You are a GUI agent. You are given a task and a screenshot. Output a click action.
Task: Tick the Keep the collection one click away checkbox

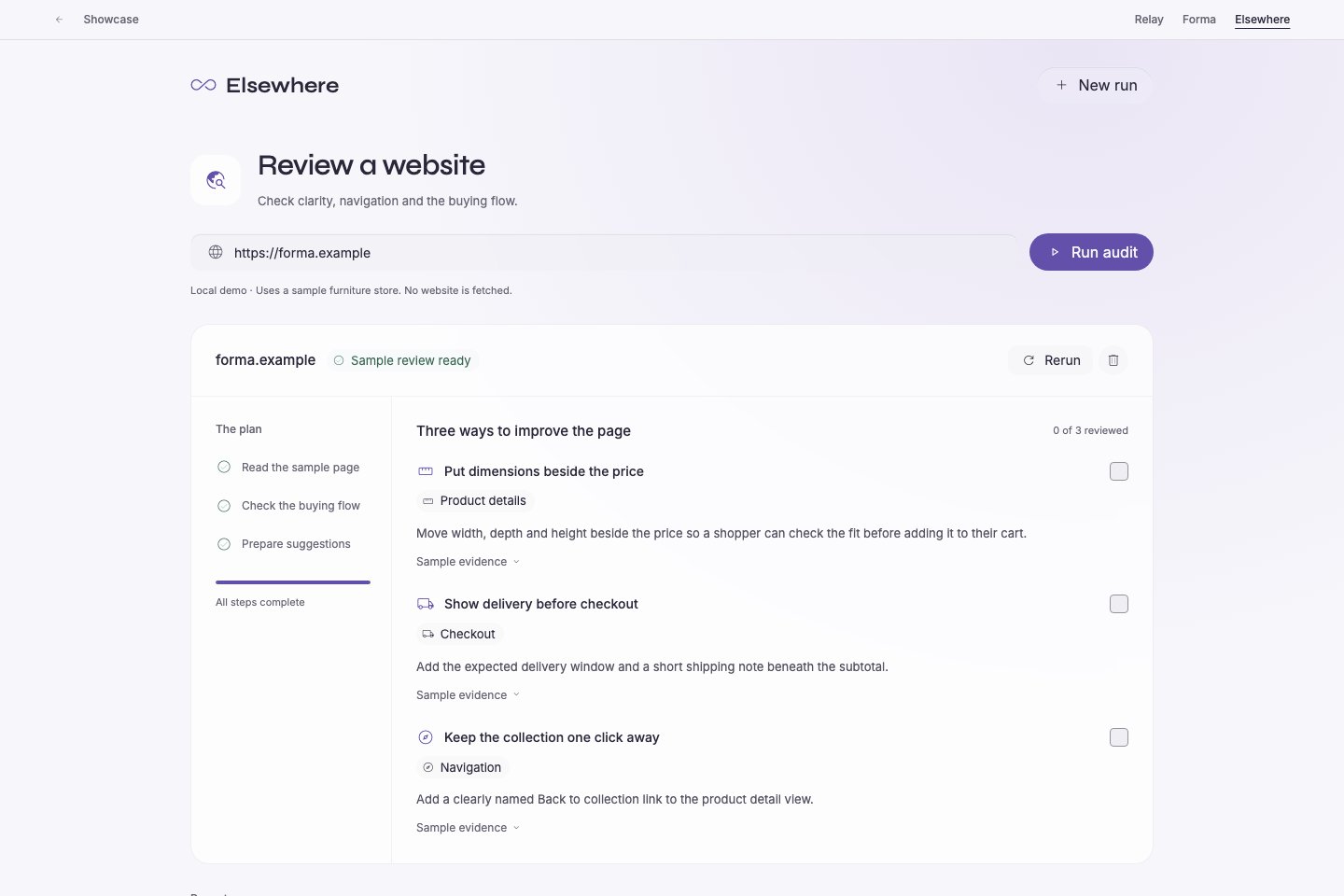point(1119,737)
